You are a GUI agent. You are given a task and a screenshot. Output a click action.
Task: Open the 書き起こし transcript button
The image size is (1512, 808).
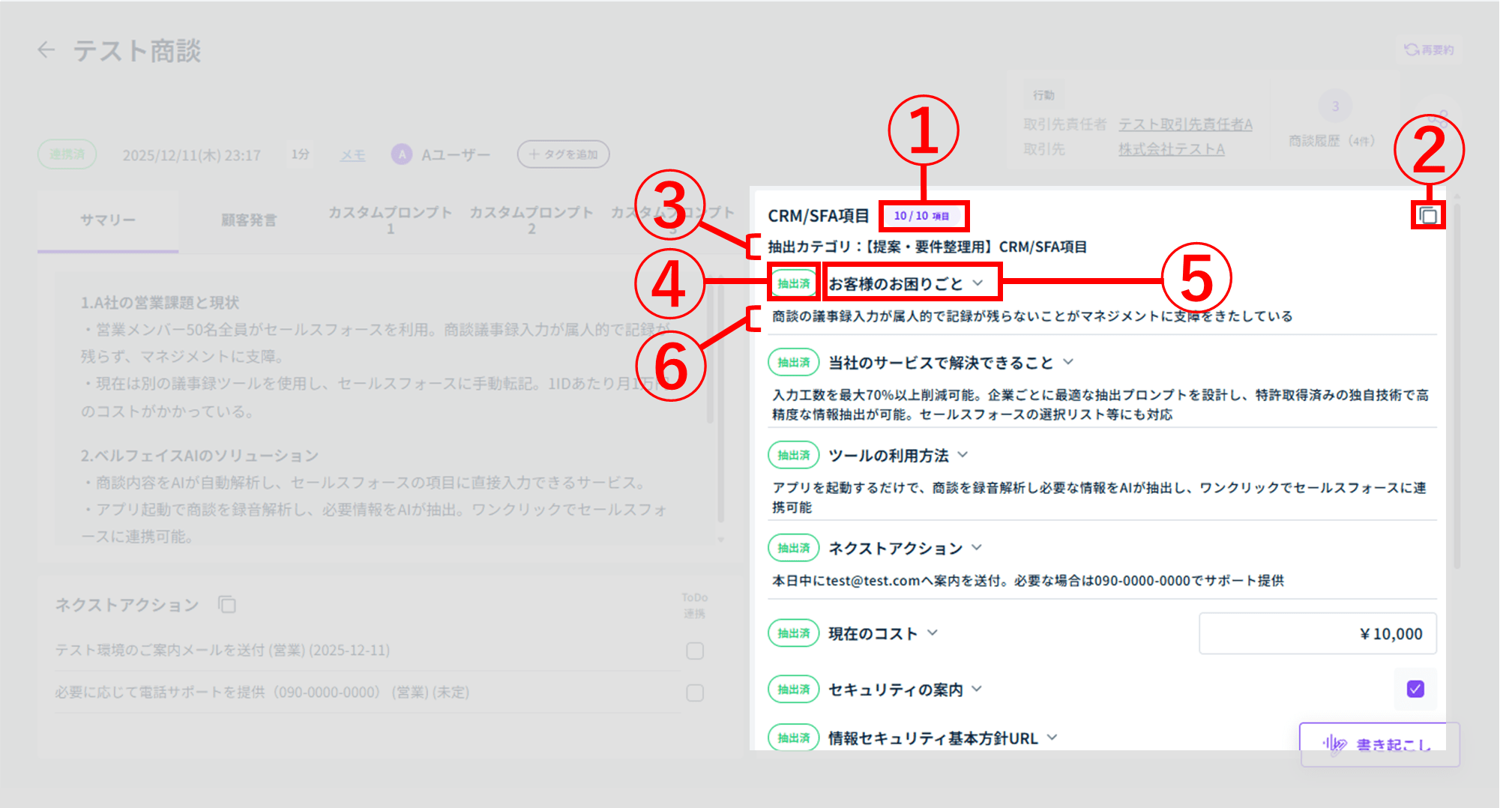pos(1379,744)
